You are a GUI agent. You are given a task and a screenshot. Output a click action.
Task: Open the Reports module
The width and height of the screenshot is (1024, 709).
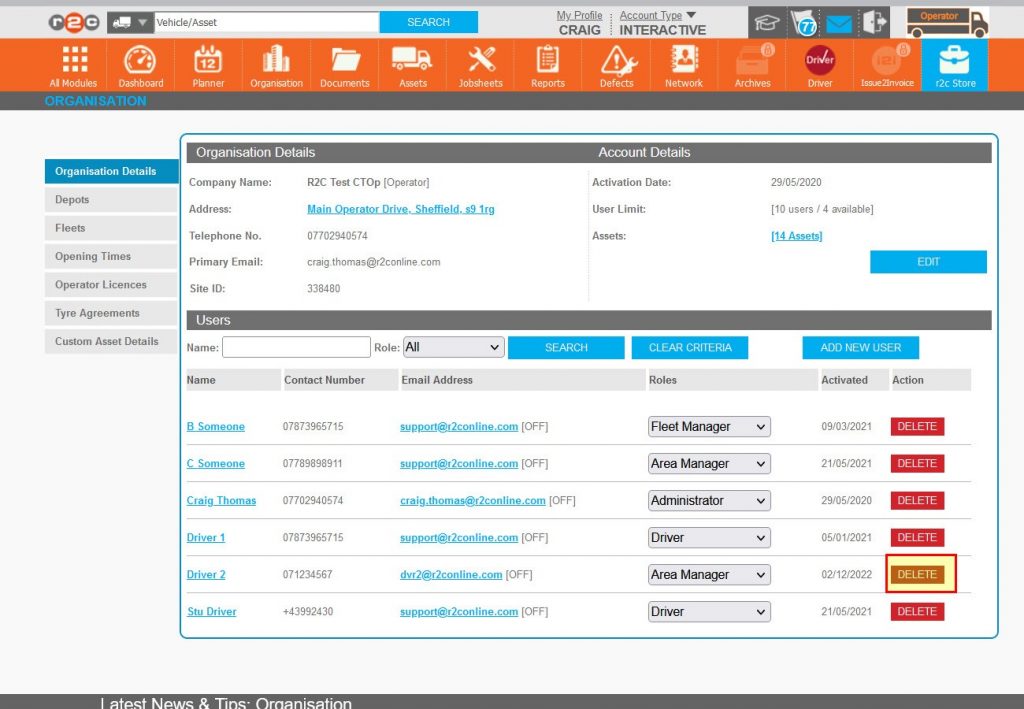coord(547,62)
